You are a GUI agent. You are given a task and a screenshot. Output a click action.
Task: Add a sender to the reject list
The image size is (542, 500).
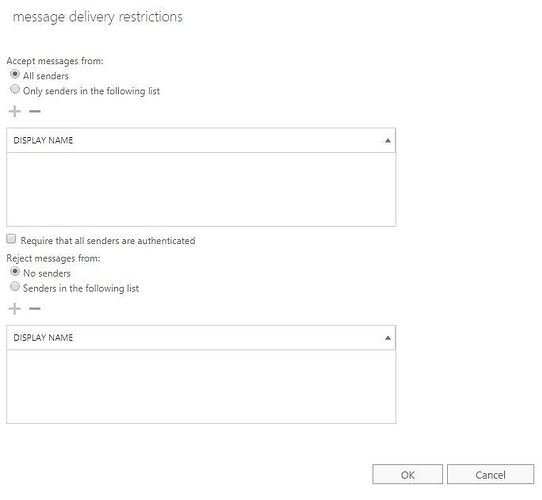(x=15, y=308)
